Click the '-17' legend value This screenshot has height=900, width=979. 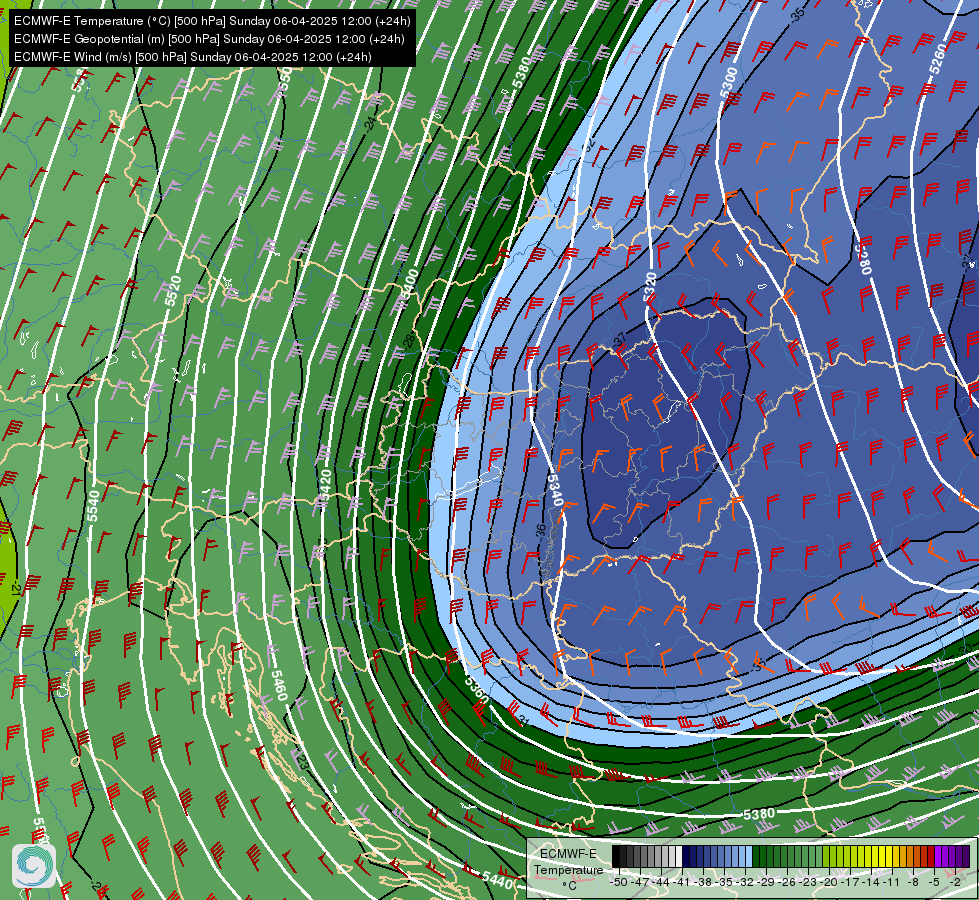[x=849, y=883]
